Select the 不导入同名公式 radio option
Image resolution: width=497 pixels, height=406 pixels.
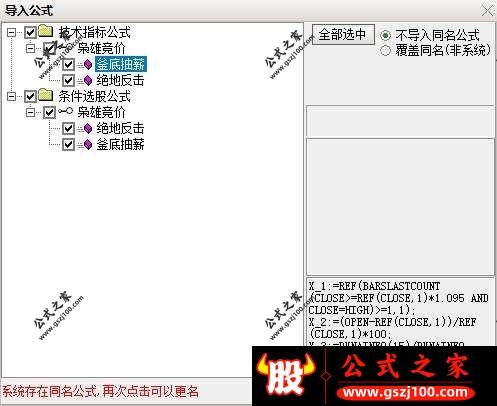(385, 35)
